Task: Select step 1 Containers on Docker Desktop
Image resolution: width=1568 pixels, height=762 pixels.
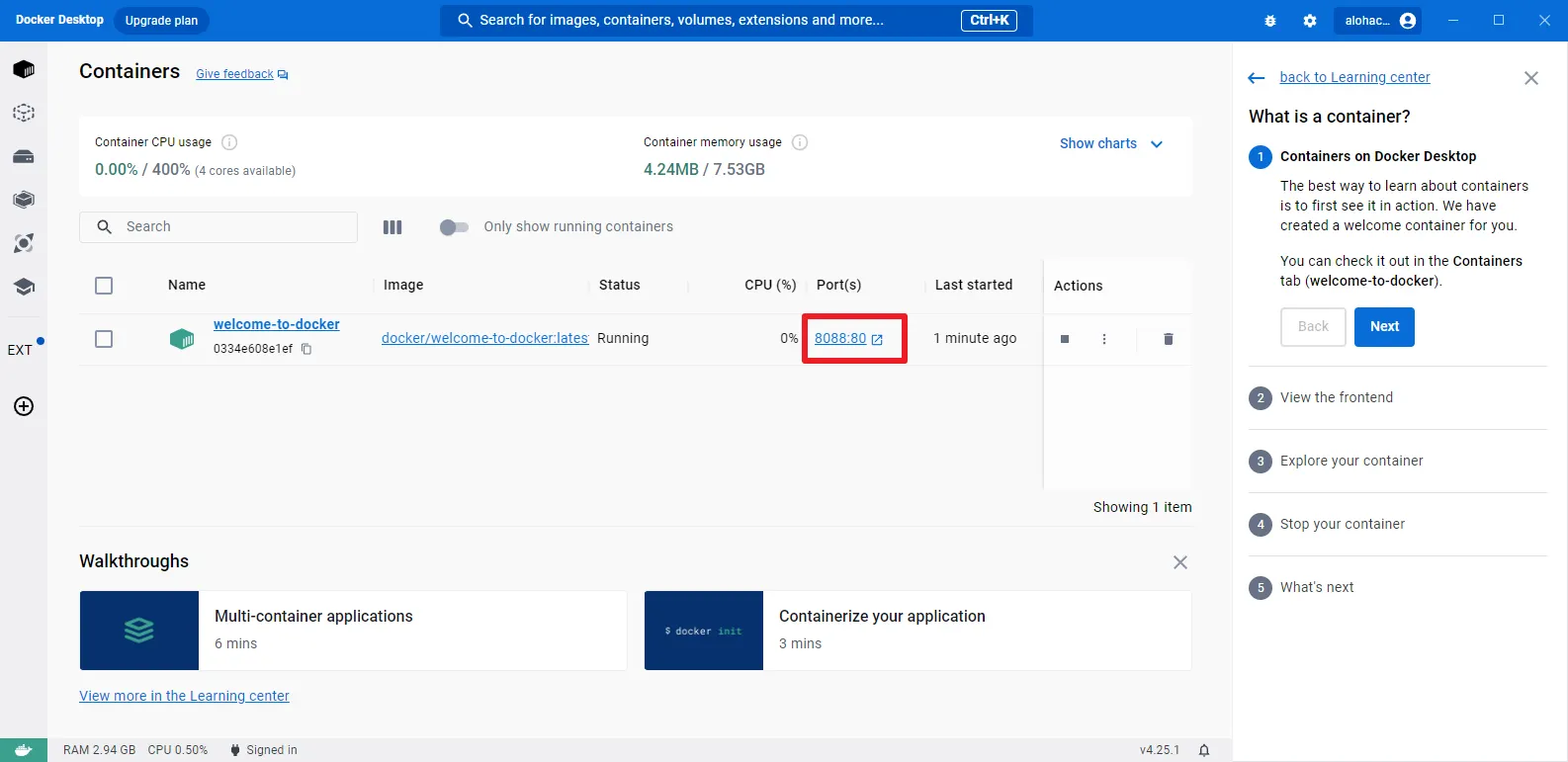Action: (x=1378, y=156)
